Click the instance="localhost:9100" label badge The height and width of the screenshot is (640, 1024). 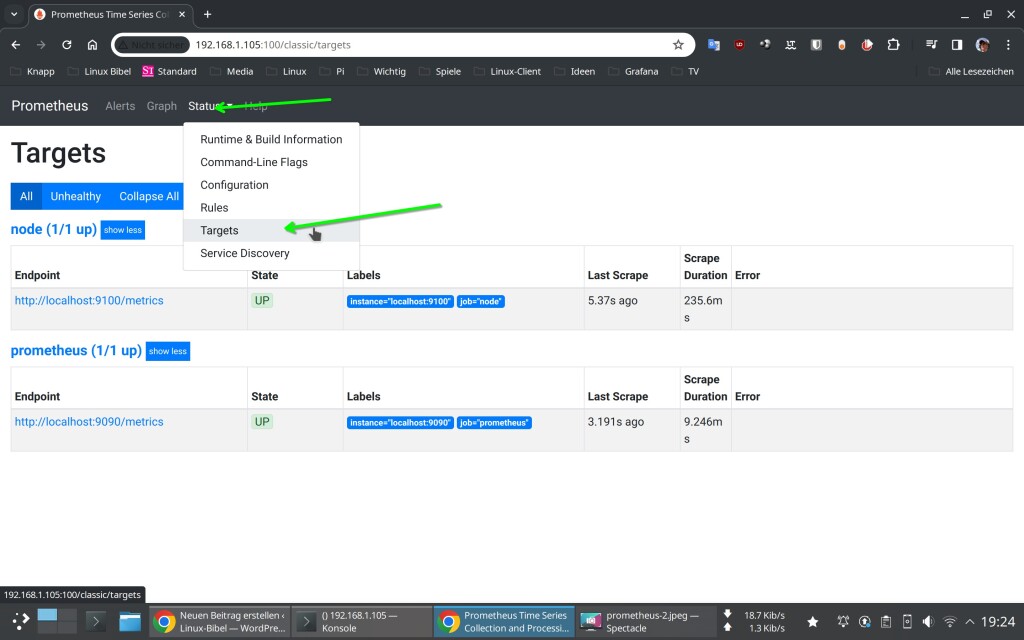[x=400, y=302]
